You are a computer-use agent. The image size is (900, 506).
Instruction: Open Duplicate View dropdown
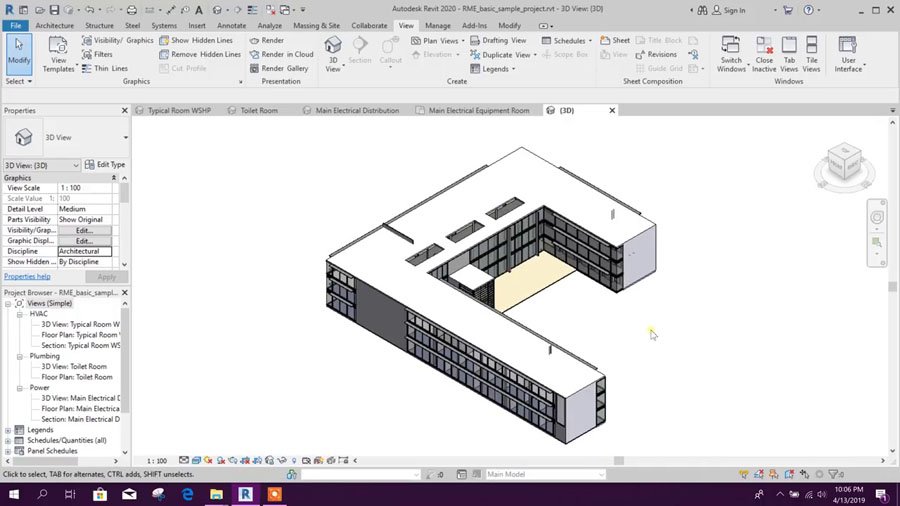click(503, 55)
